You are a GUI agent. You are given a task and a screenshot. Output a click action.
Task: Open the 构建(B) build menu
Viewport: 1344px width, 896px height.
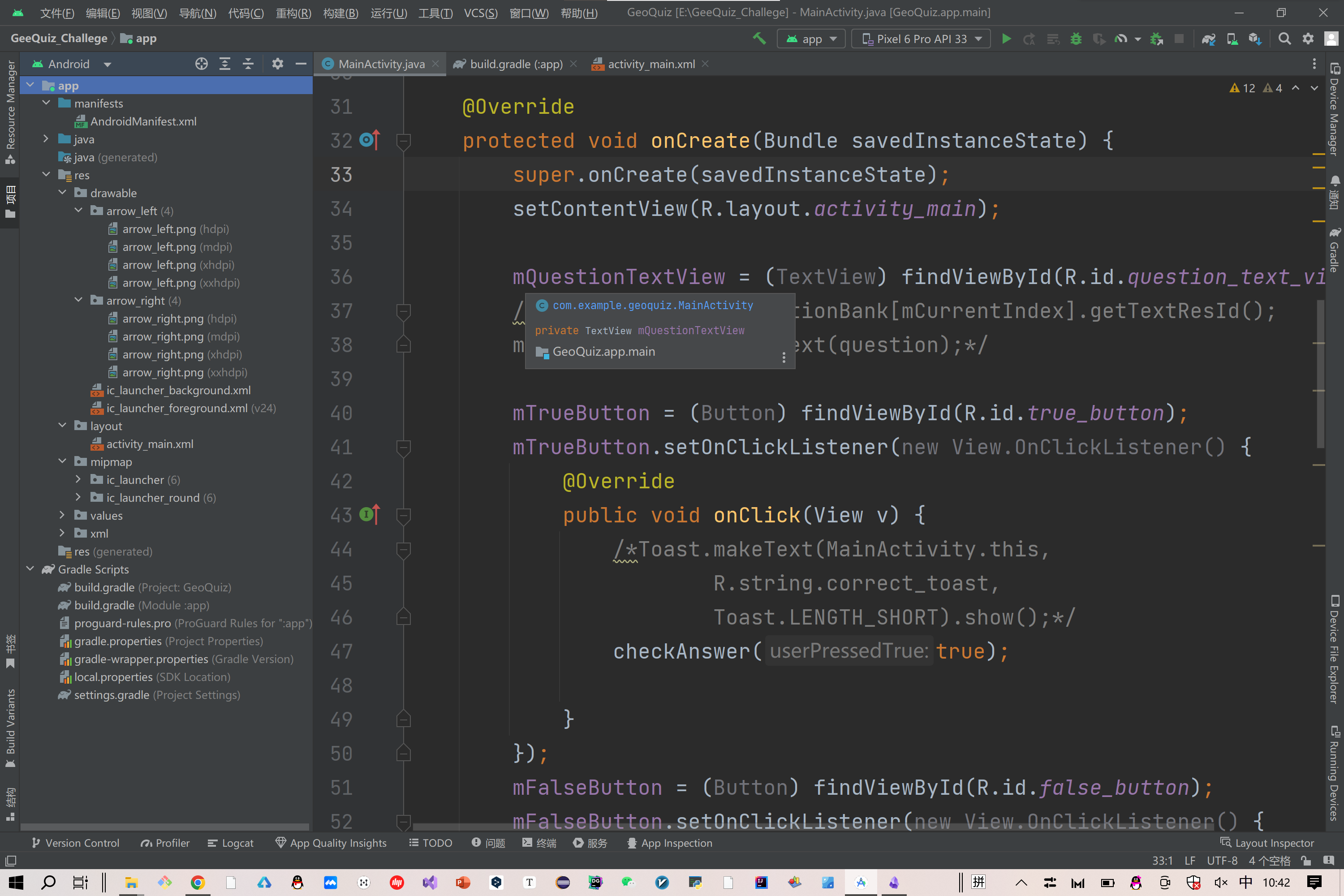(340, 13)
